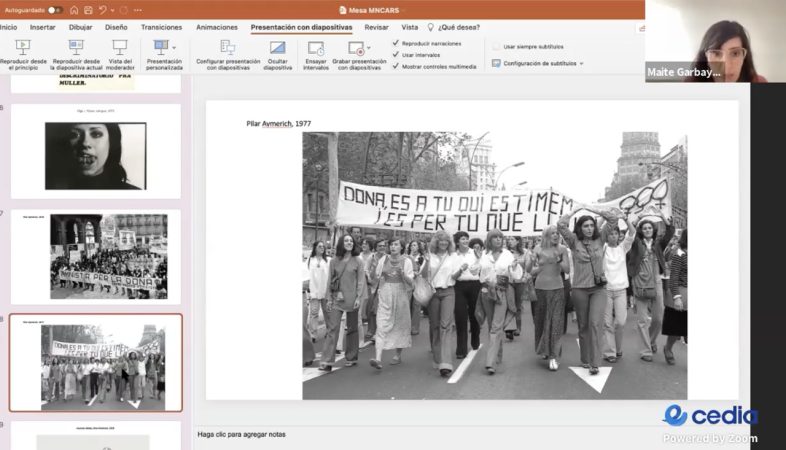
Task: Enable Usar siempre subtítulos checkbox
Action: coord(496,46)
